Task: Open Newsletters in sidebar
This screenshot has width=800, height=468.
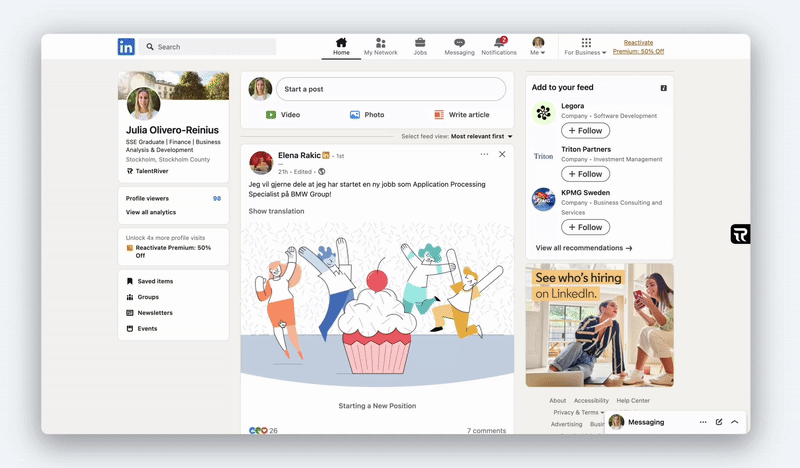Action: 149,313
